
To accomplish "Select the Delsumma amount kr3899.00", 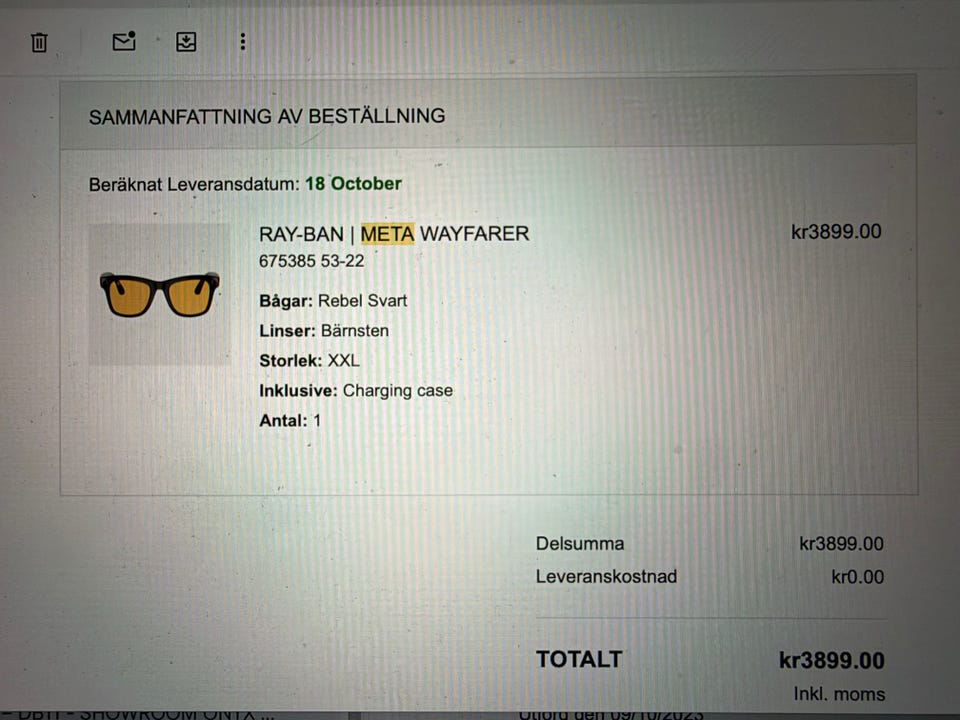I will (841, 544).
